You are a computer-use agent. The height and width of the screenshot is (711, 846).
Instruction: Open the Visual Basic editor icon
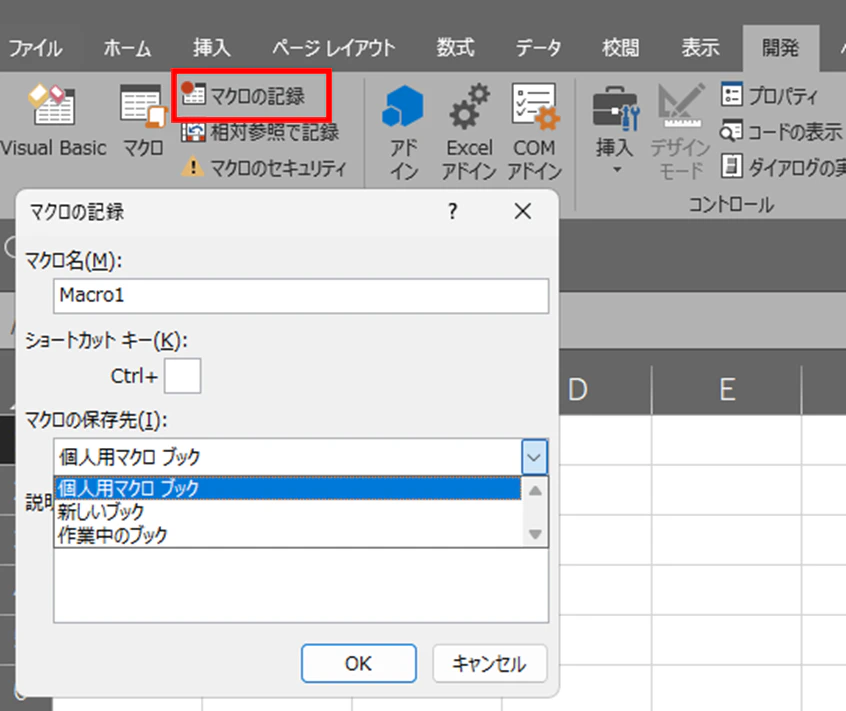point(53,121)
